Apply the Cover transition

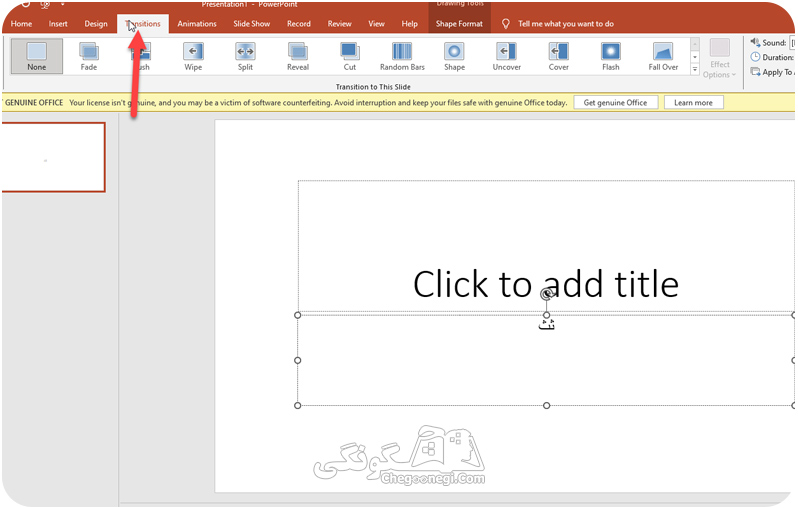pos(558,56)
